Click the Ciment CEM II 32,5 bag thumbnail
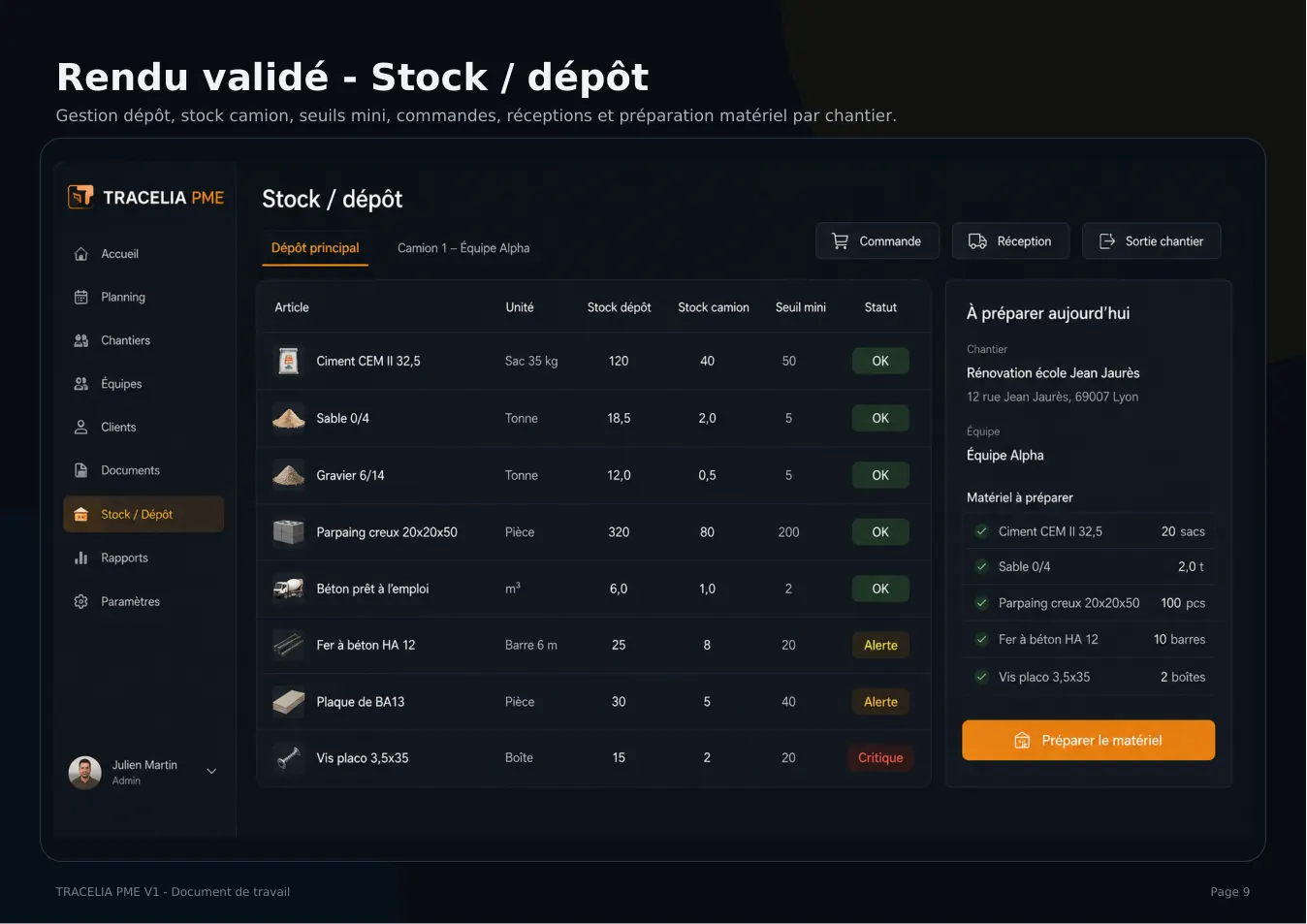 [x=288, y=361]
